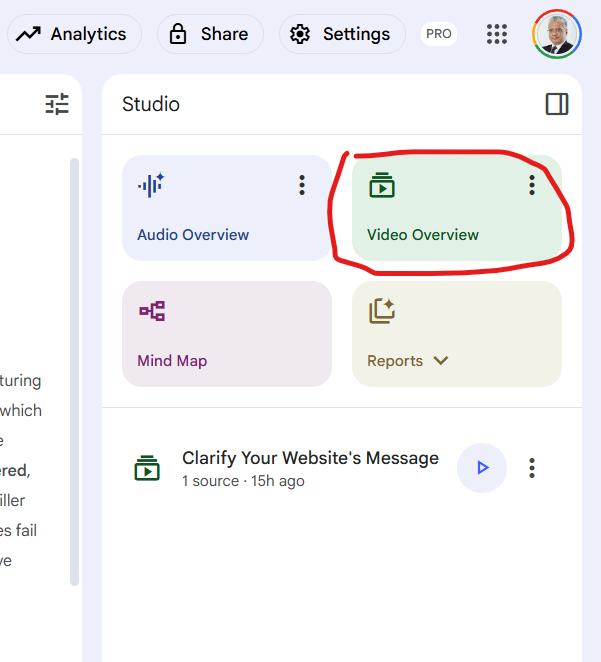Click the Studio panel title

[x=151, y=104]
